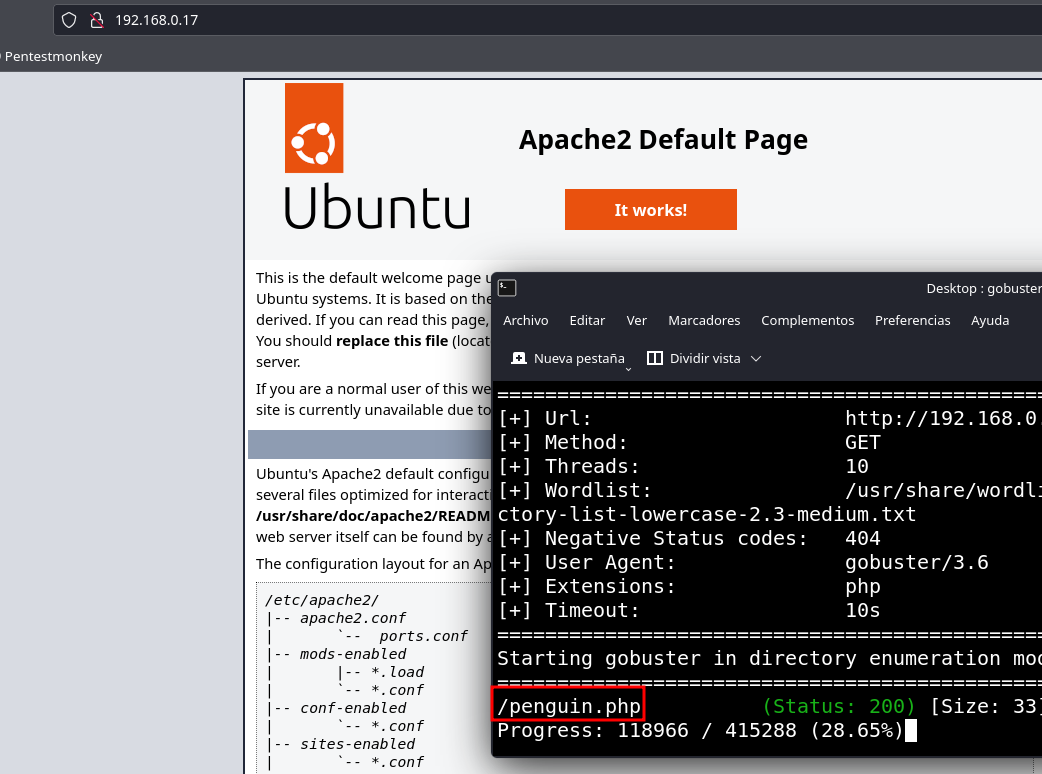Click the /penguin.php result in terminal
The image size is (1042, 774).
pos(569,706)
